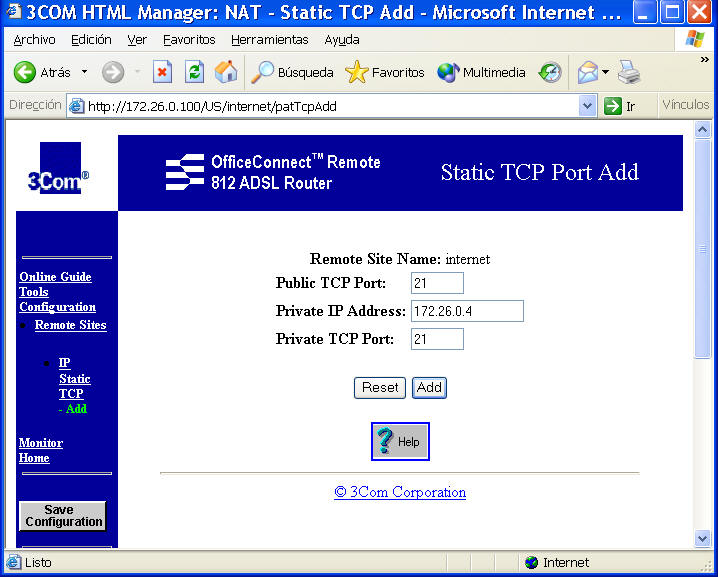Image resolution: width=718 pixels, height=577 pixels.
Task: Click the History clock icon
Action: coord(550,72)
